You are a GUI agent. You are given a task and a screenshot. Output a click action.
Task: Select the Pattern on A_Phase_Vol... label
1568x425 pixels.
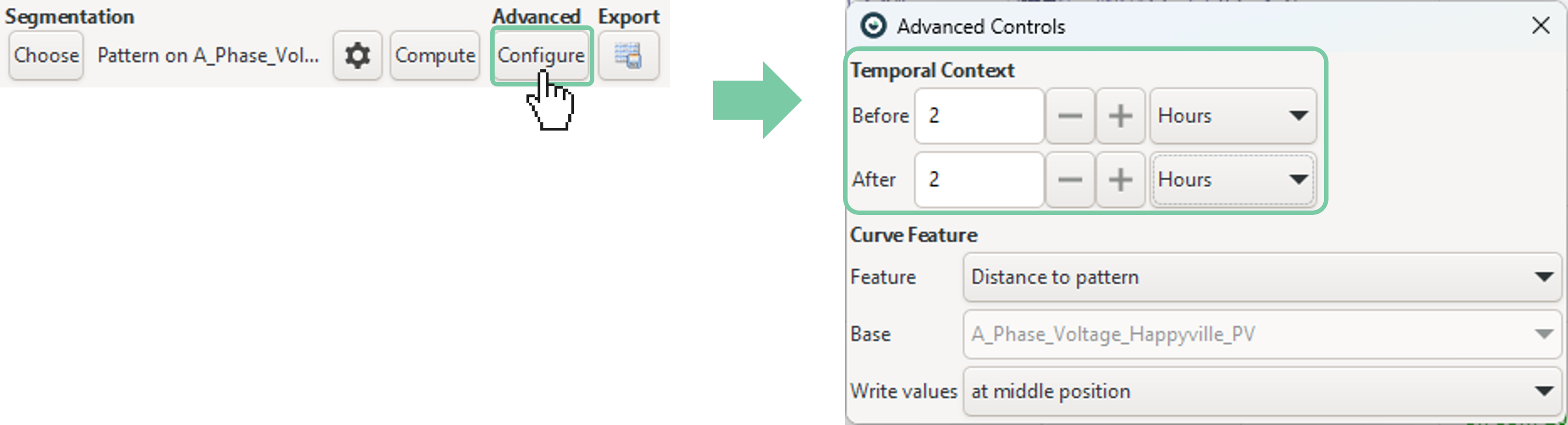pyautogui.click(x=208, y=56)
